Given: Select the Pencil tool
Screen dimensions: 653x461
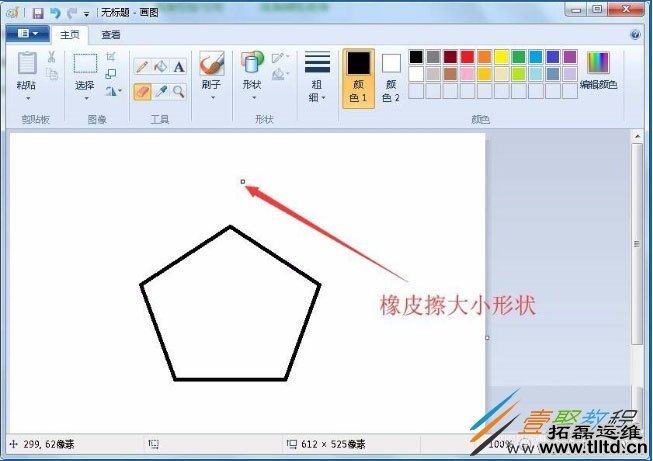Looking at the screenshot, I should pos(142,67).
